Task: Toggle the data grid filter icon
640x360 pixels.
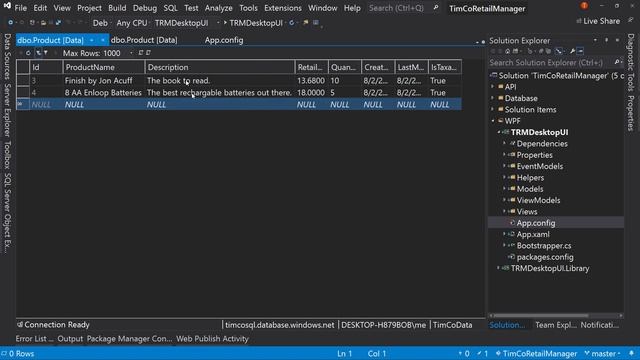Action: click(38, 53)
